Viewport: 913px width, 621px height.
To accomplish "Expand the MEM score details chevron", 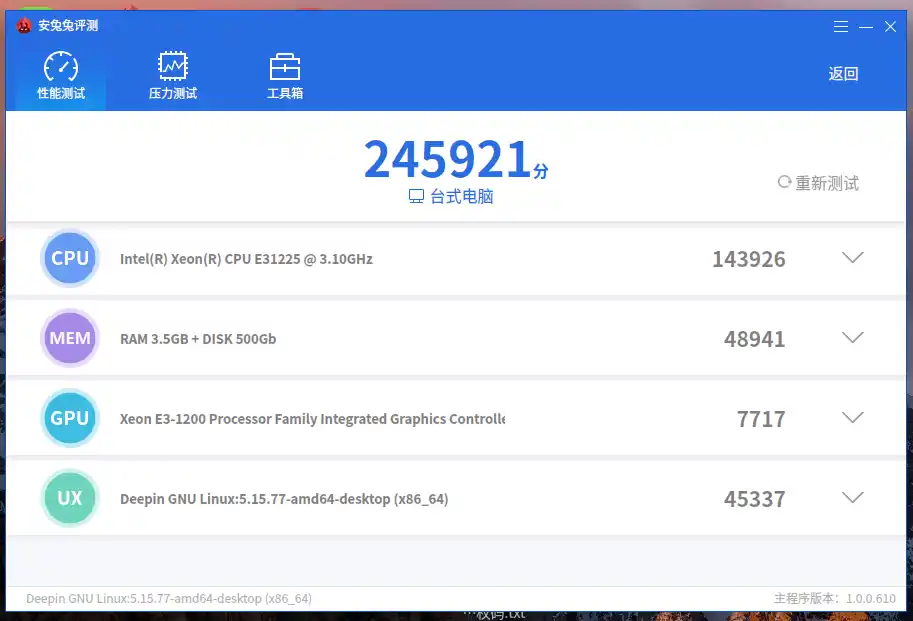I will tap(852, 338).
